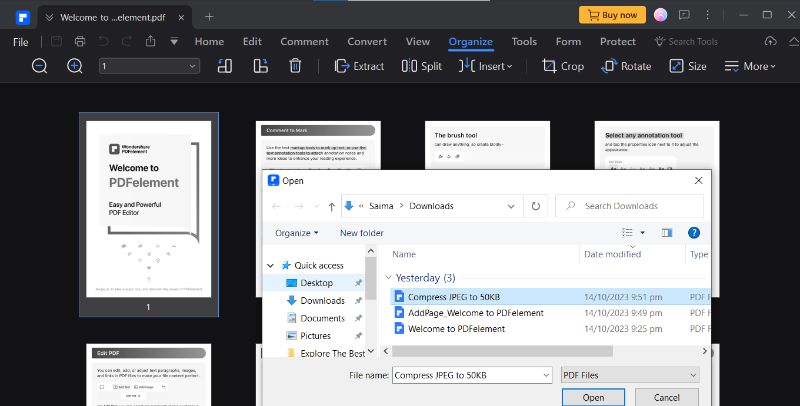Switch to the Edit tab
The width and height of the screenshot is (800, 406).
252,42
